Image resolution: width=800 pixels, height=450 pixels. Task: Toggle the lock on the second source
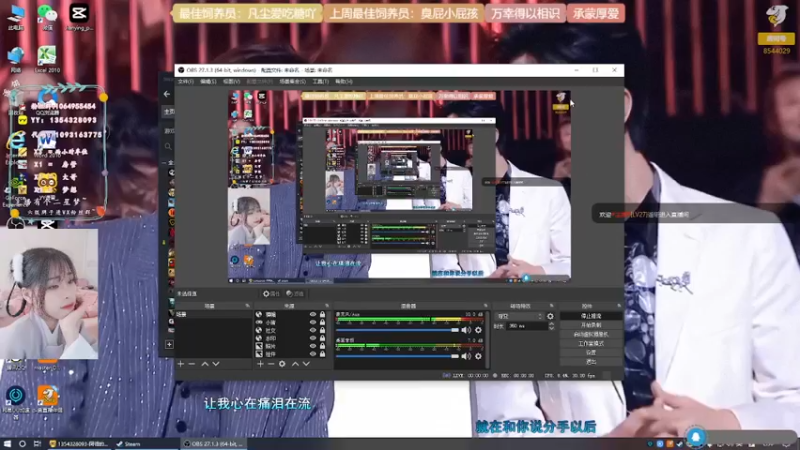pos(322,322)
